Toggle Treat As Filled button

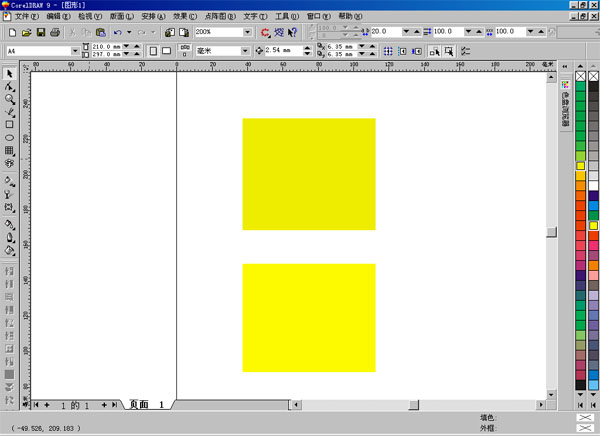[x=449, y=51]
